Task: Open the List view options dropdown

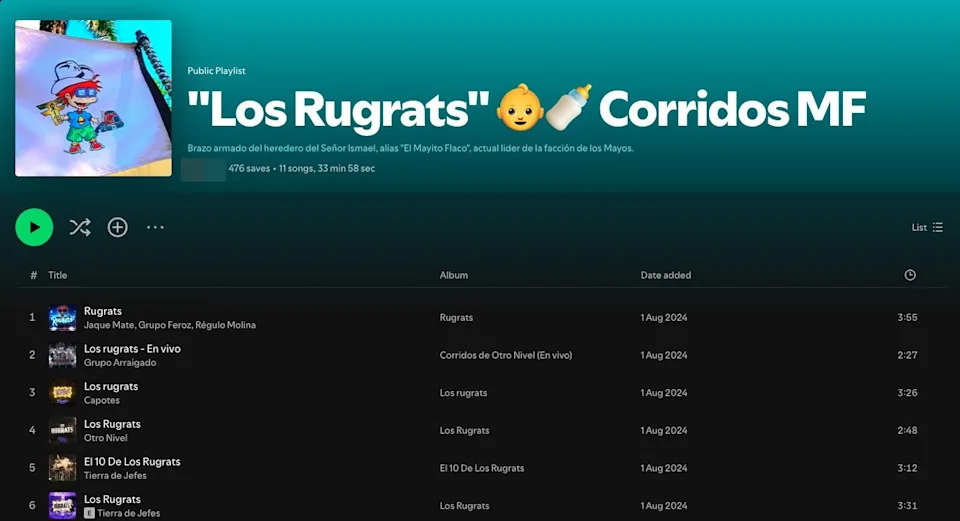Action: point(927,227)
